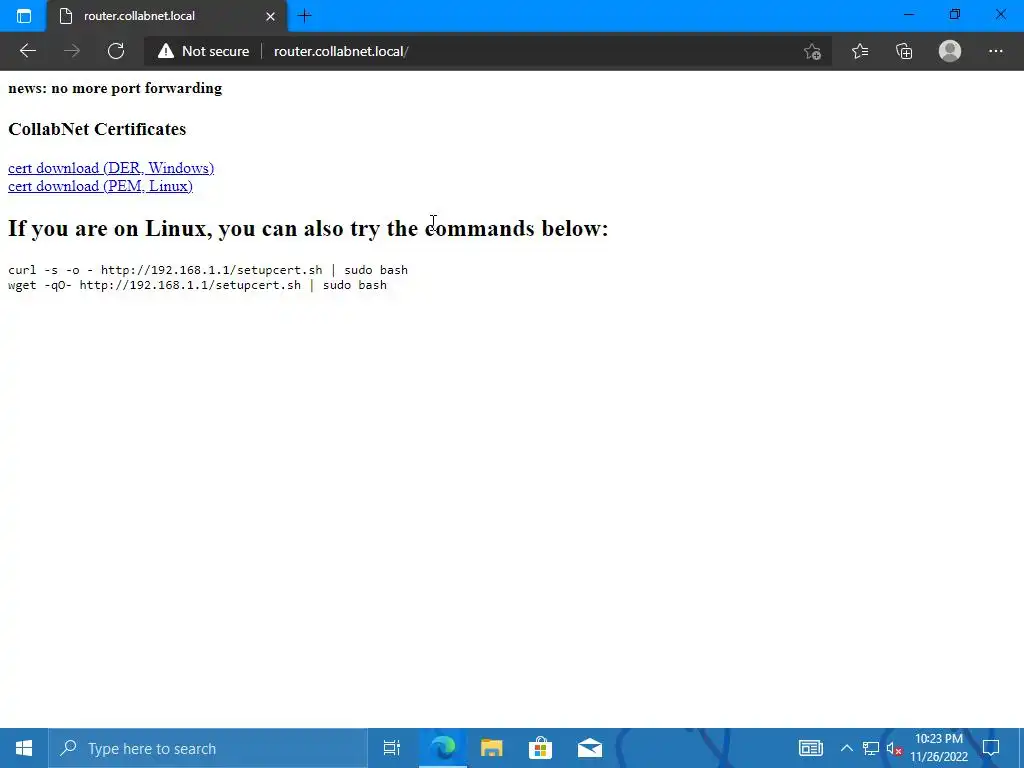Show hidden system tray icons
This screenshot has width=1024, height=768.
(x=846, y=748)
